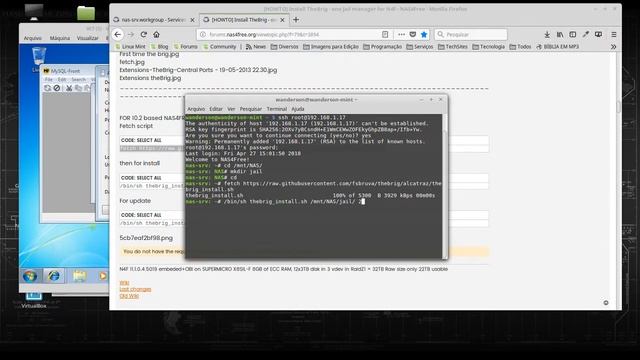Save page to Pocket icon
Screen dimensions: 640x360
(x=413, y=35)
